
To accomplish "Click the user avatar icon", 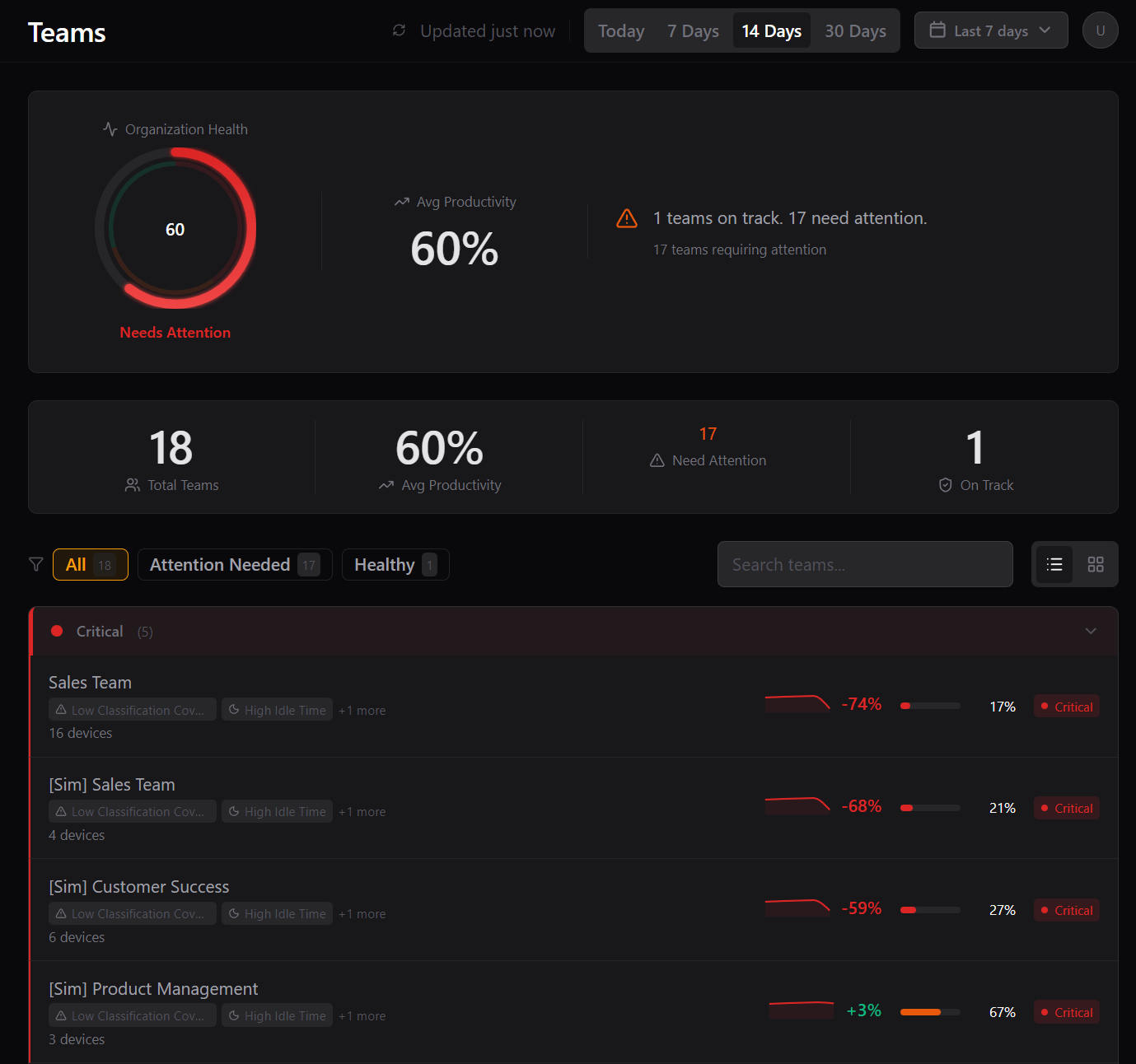I will click(x=1100, y=30).
